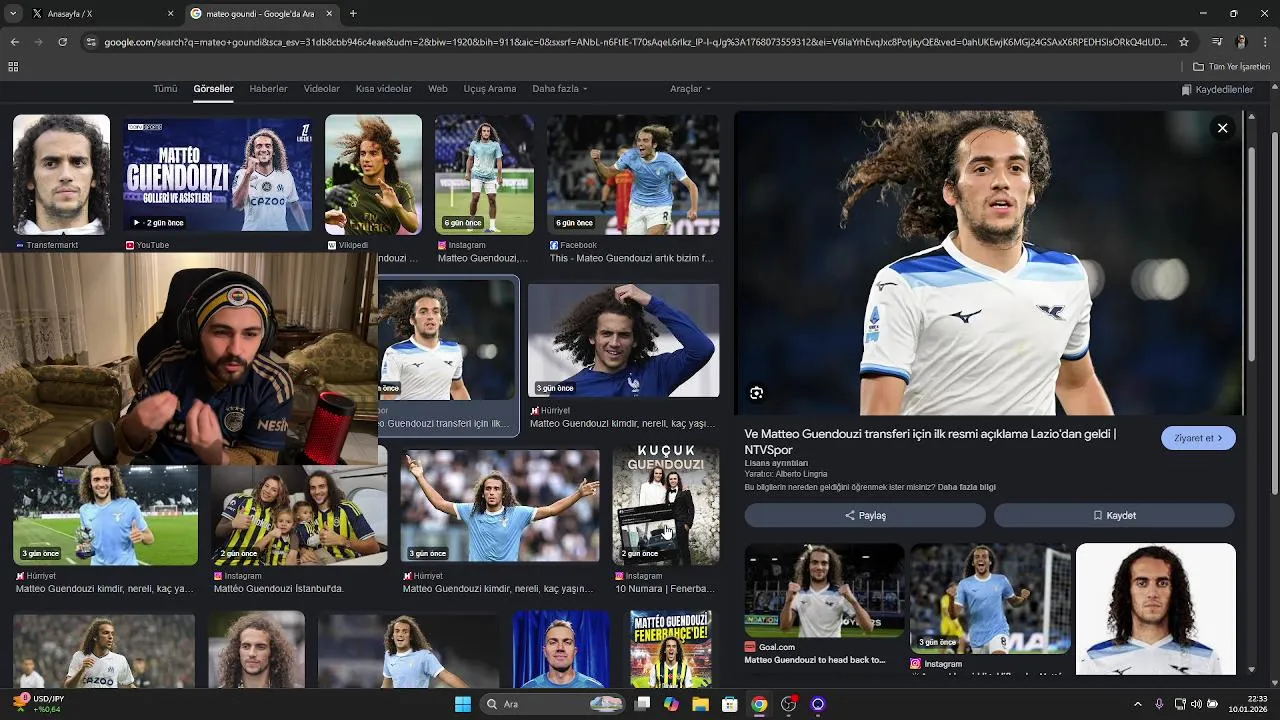Open the Chrome profile avatar
The height and width of the screenshot is (720, 1280).
tap(1241, 42)
